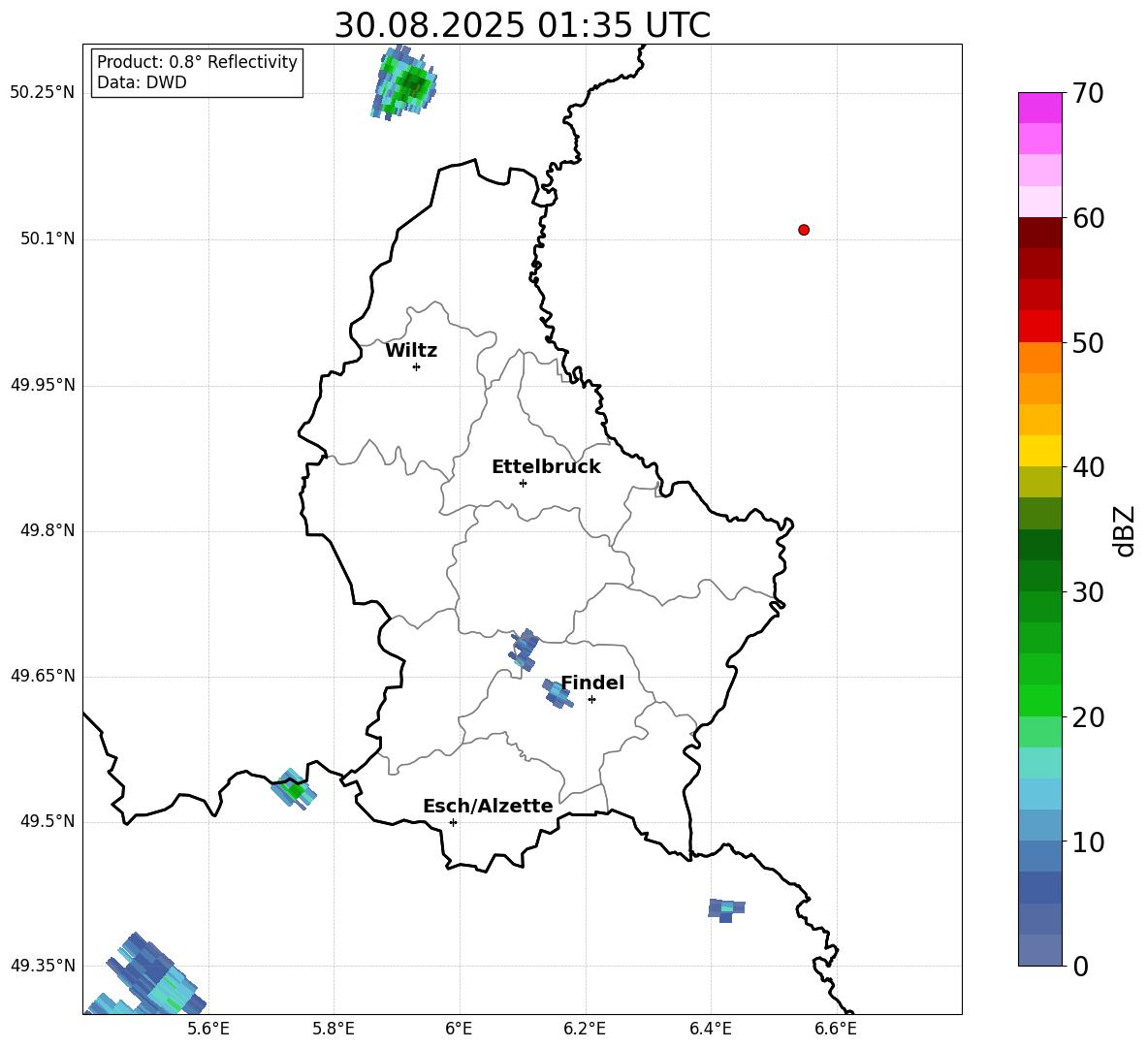The width and height of the screenshot is (1148, 1048).
Task: Click the radar echo on the canton border northwest of Findel
Action: 525,649
